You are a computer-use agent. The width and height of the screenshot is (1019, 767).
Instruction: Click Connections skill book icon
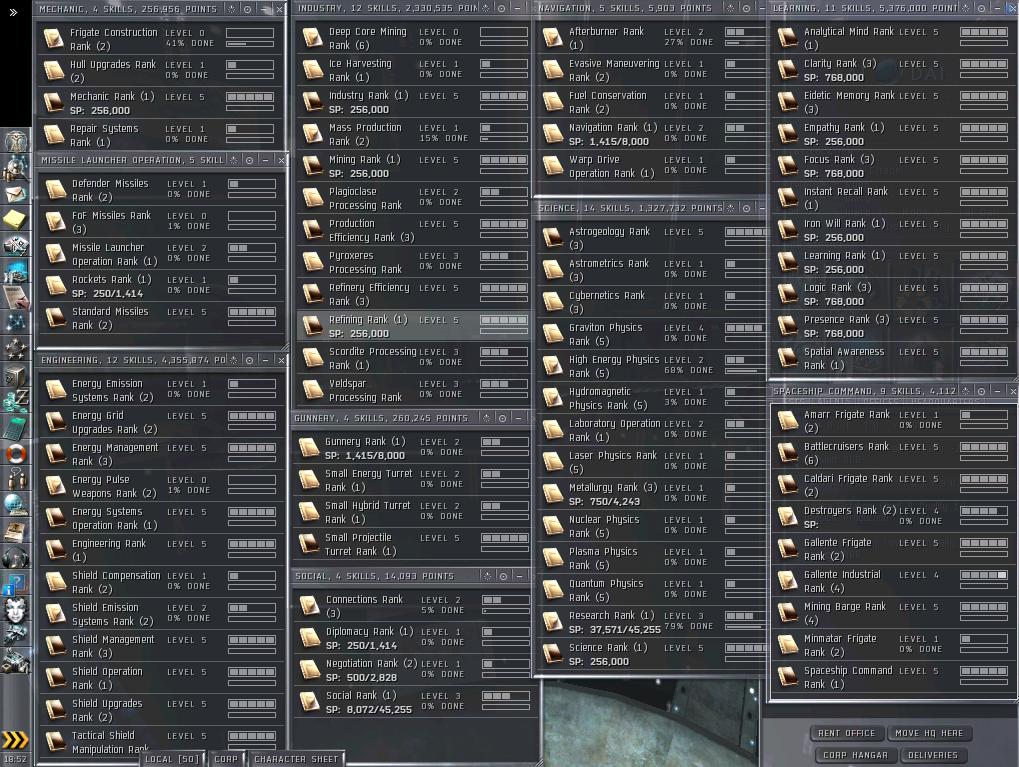309,606
